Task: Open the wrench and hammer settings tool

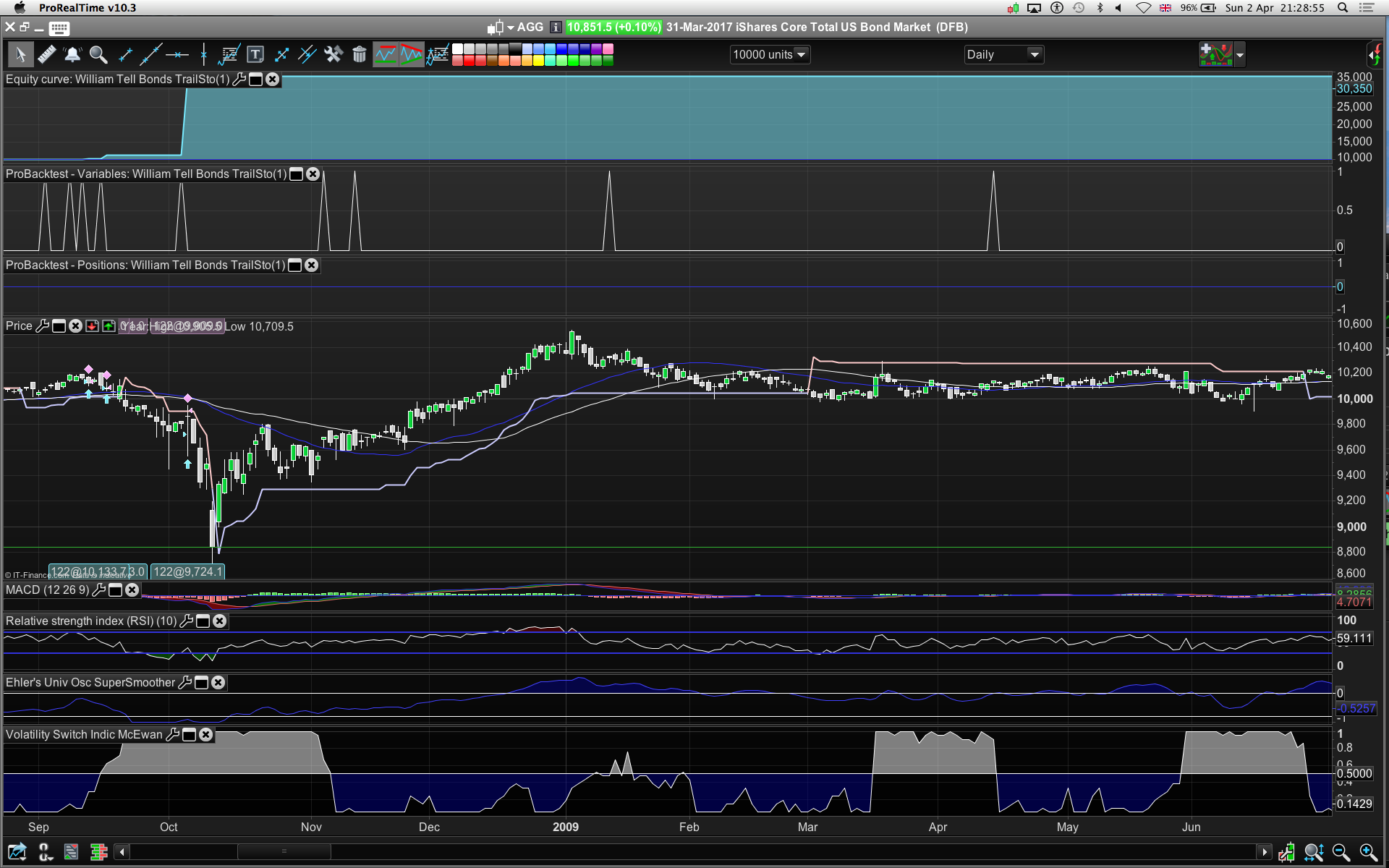Action: click(334, 54)
